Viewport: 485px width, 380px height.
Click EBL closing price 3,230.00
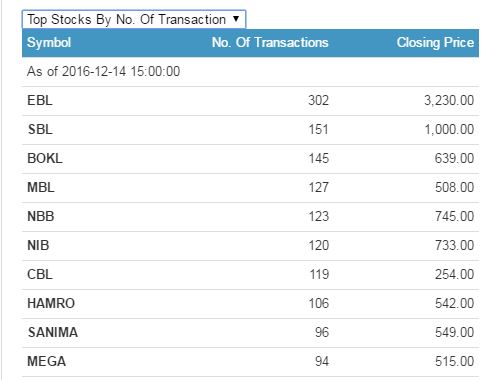pyautogui.click(x=449, y=100)
